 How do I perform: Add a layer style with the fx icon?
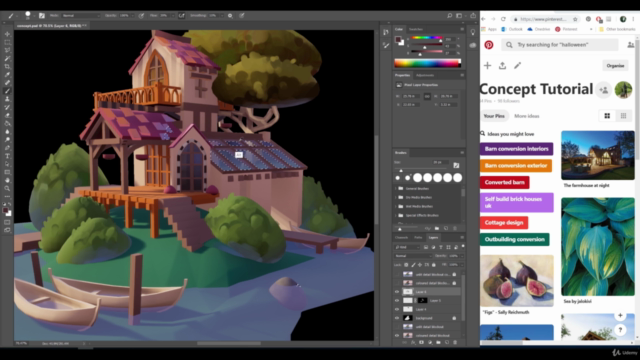pos(413,342)
